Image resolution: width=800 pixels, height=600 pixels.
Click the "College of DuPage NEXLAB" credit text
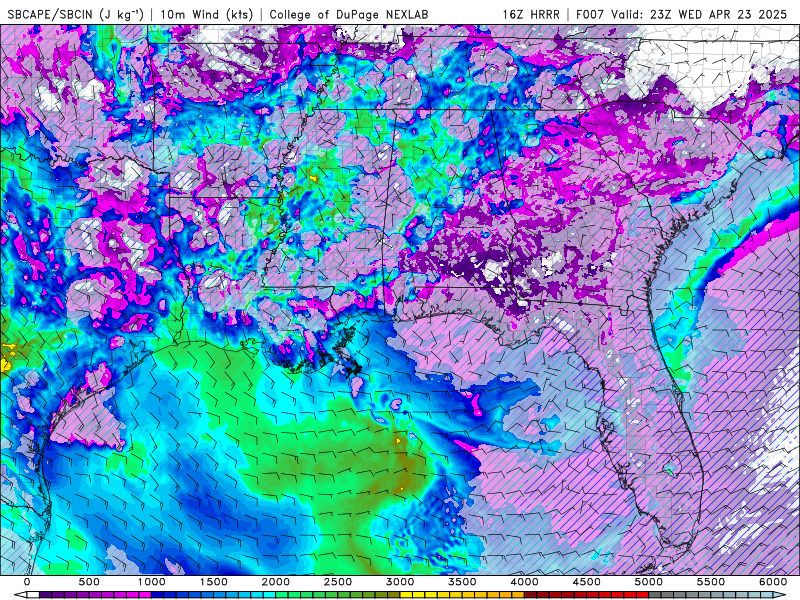coord(349,15)
